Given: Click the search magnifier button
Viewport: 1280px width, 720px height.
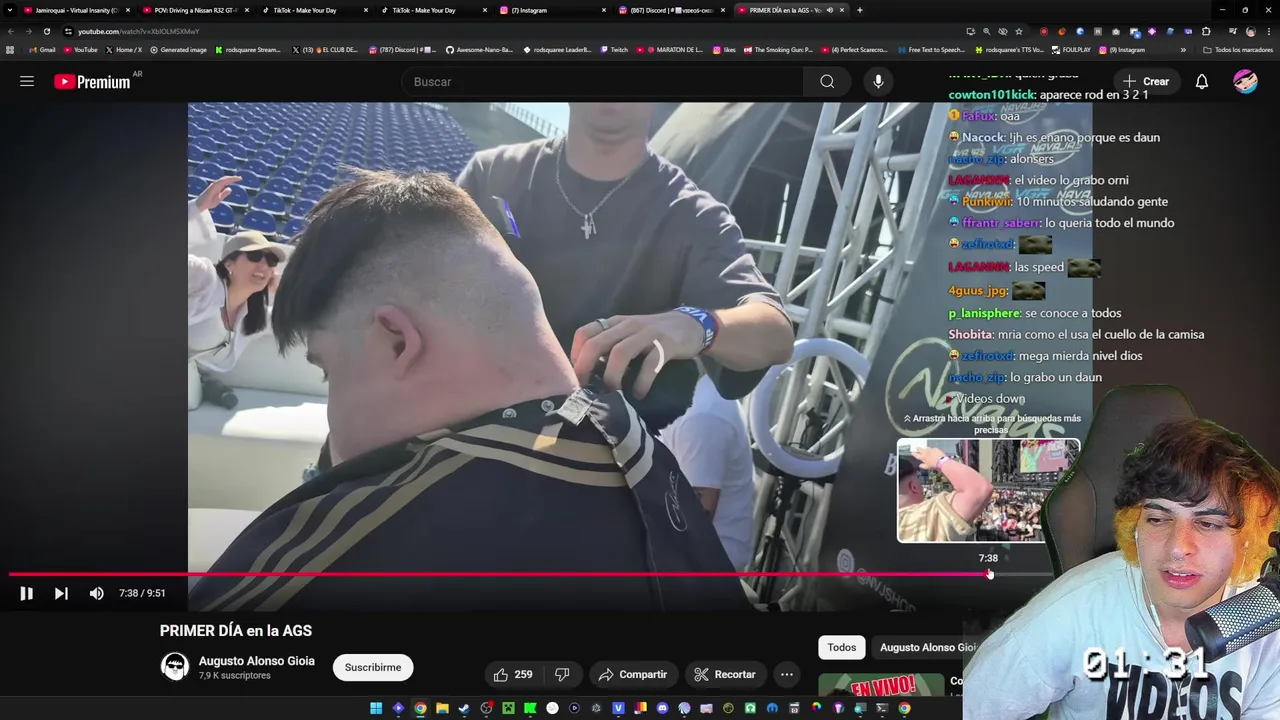Looking at the screenshot, I should [827, 82].
